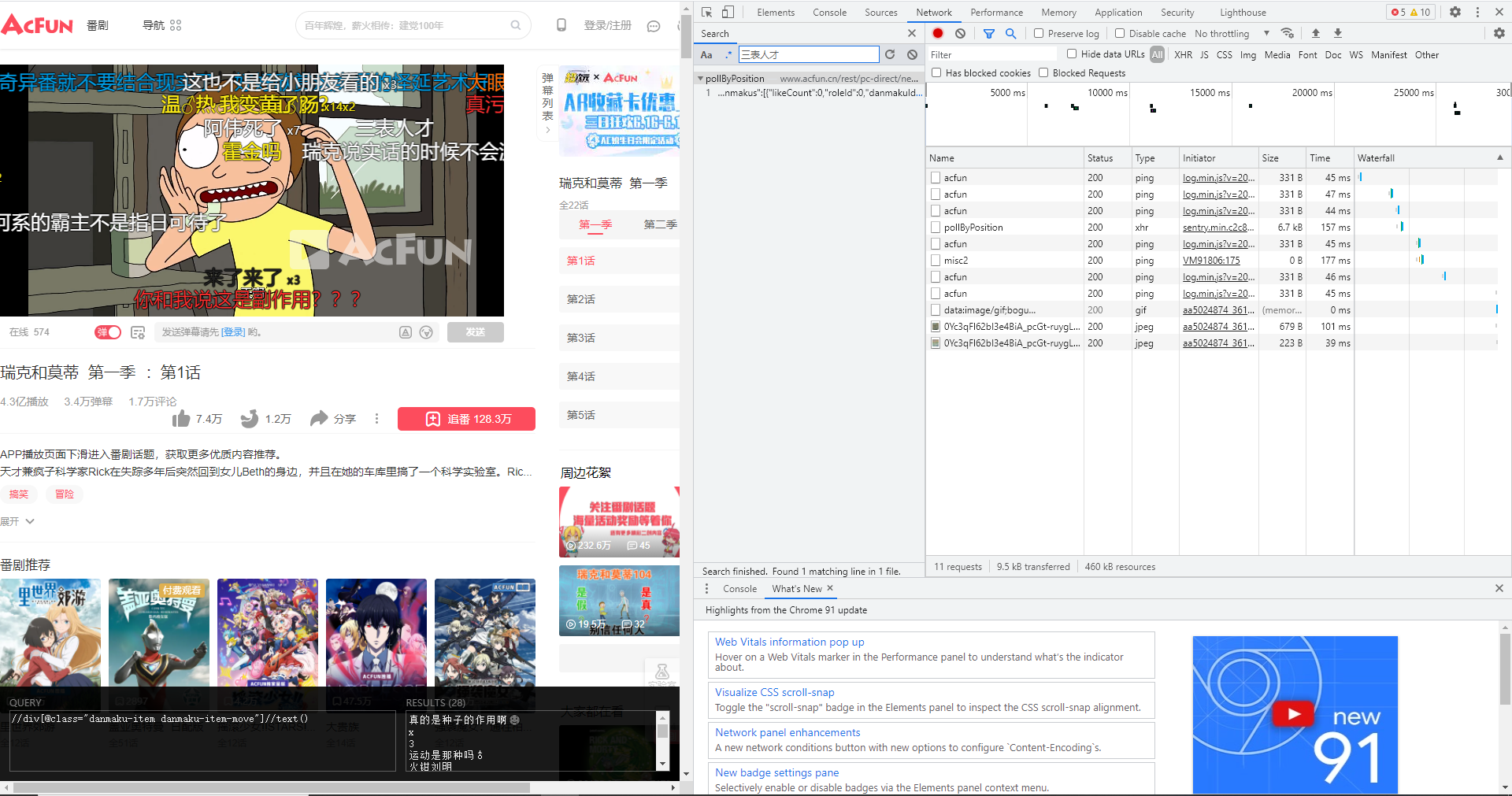The width and height of the screenshot is (1512, 796).
Task: Open 登录/注册 login link
Action: (x=607, y=25)
